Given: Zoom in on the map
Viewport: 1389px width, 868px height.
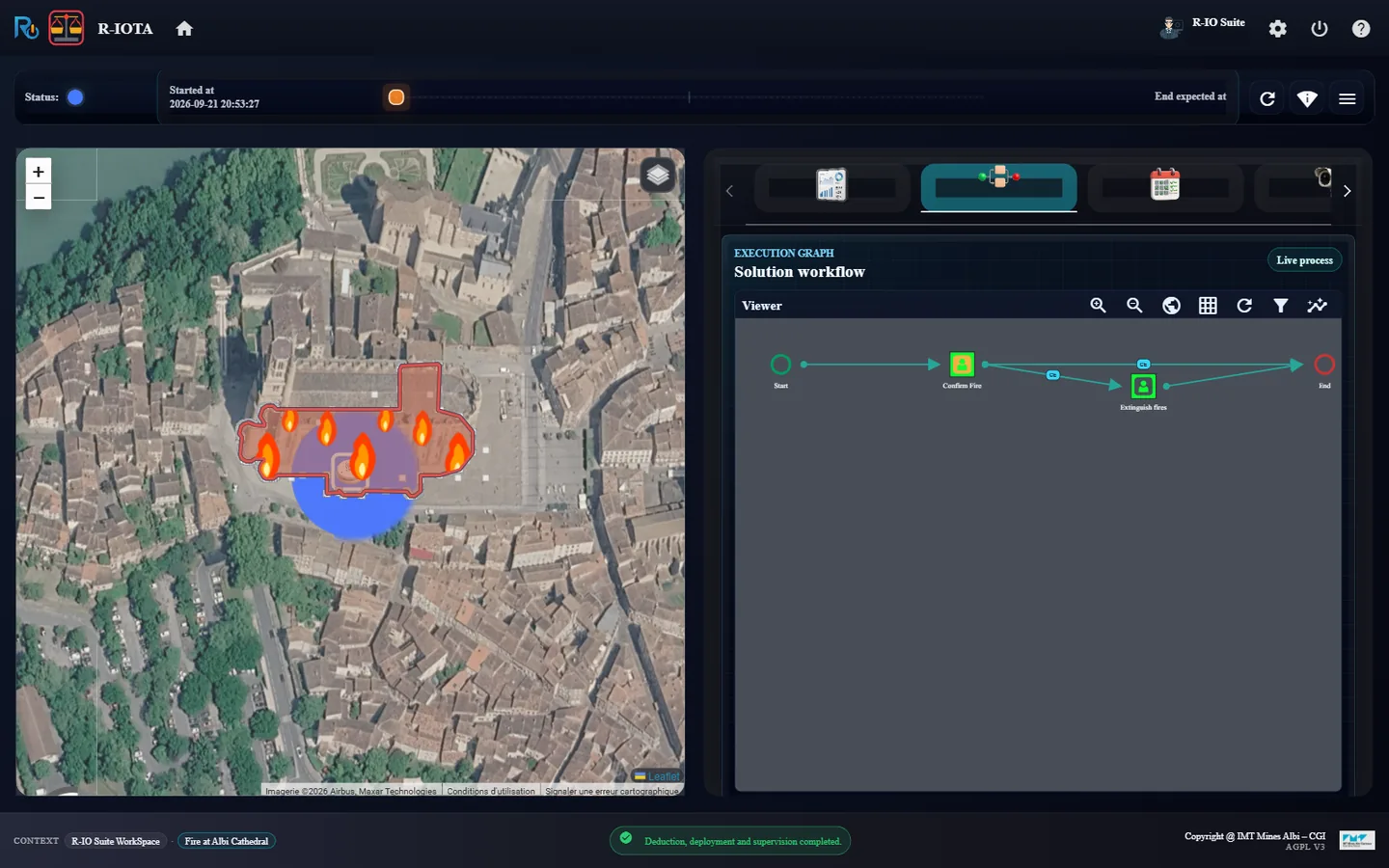Looking at the screenshot, I should pos(39,172).
